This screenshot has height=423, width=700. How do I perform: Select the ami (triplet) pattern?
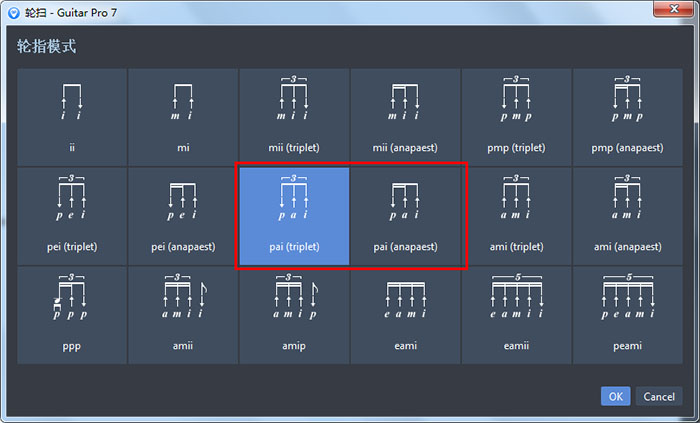point(517,215)
